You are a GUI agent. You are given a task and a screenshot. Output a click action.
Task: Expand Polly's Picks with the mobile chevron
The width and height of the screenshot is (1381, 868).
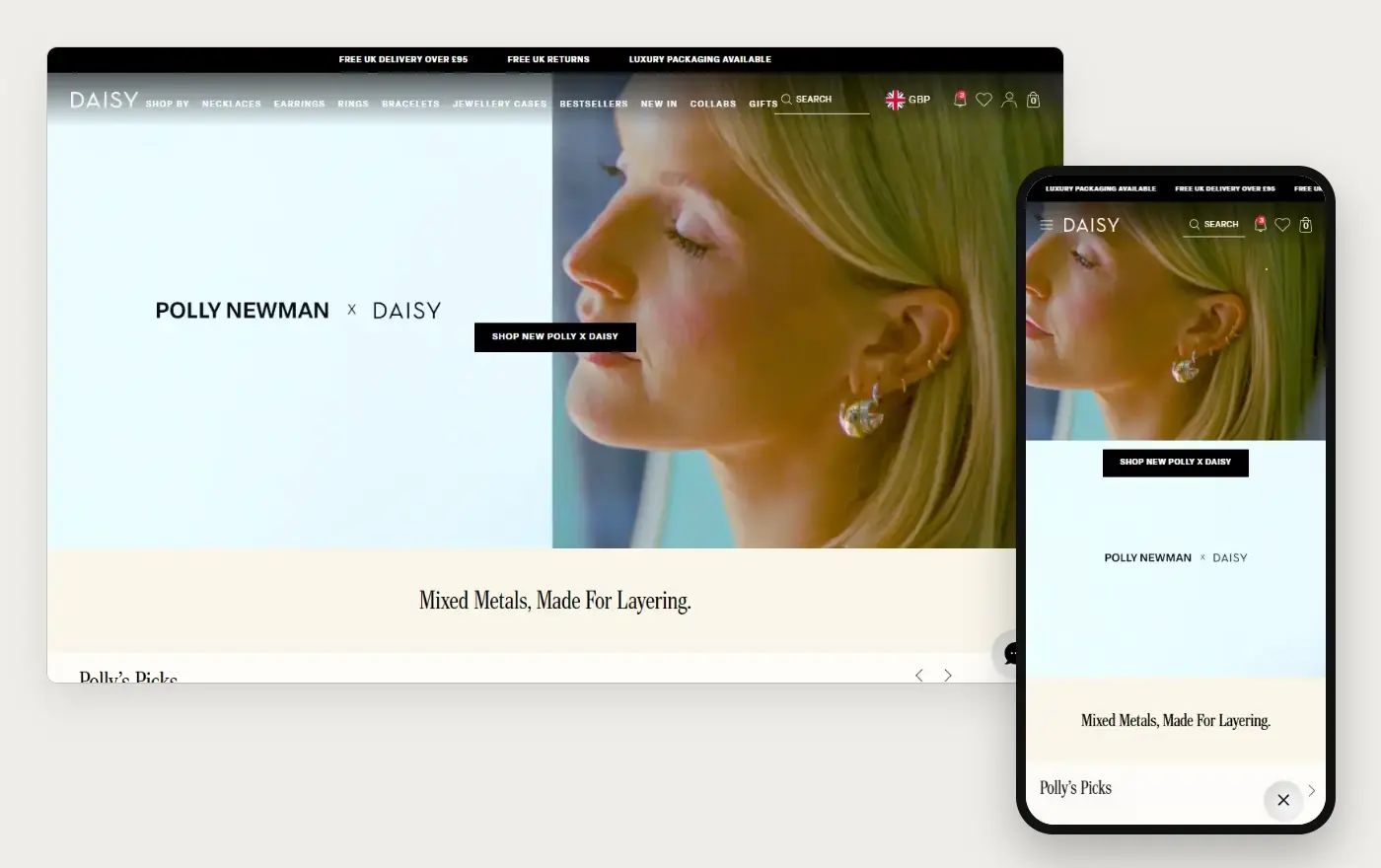(1312, 790)
